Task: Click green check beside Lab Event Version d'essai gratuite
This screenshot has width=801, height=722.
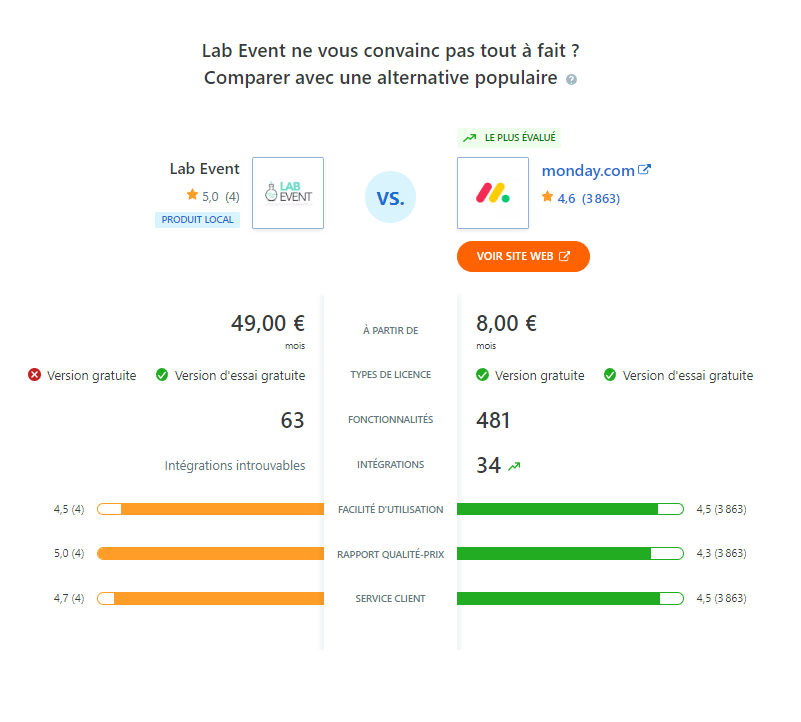Action: (162, 375)
